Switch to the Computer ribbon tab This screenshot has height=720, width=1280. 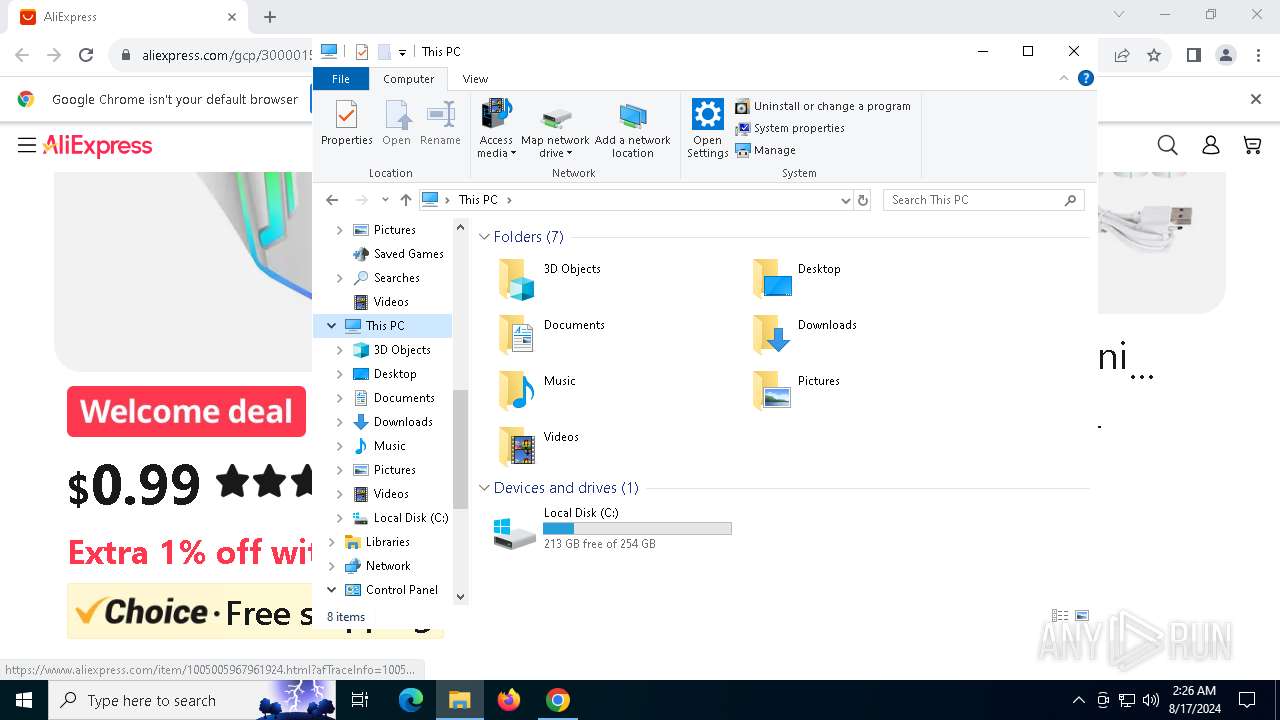pos(409,79)
